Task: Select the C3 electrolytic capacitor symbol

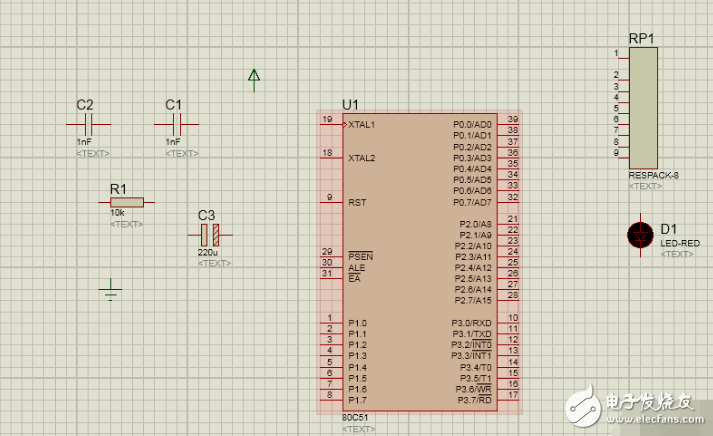Action: click(209, 235)
